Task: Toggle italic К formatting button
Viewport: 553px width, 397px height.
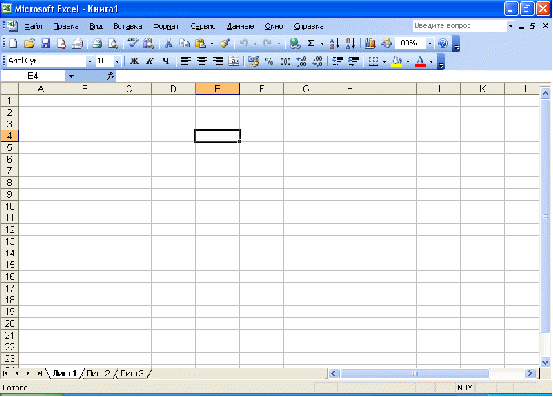Action: coord(150,61)
